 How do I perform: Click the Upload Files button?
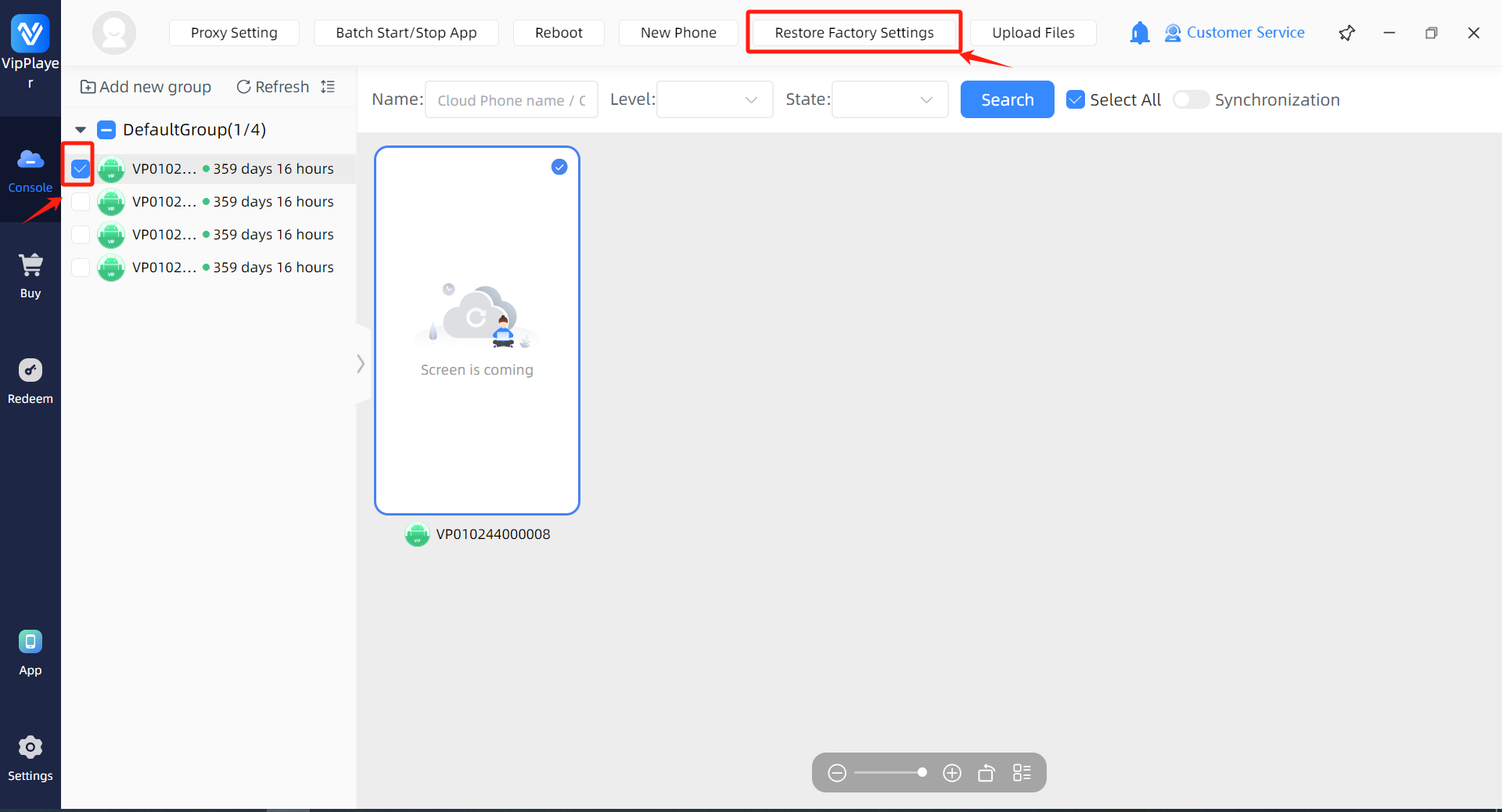(1033, 33)
